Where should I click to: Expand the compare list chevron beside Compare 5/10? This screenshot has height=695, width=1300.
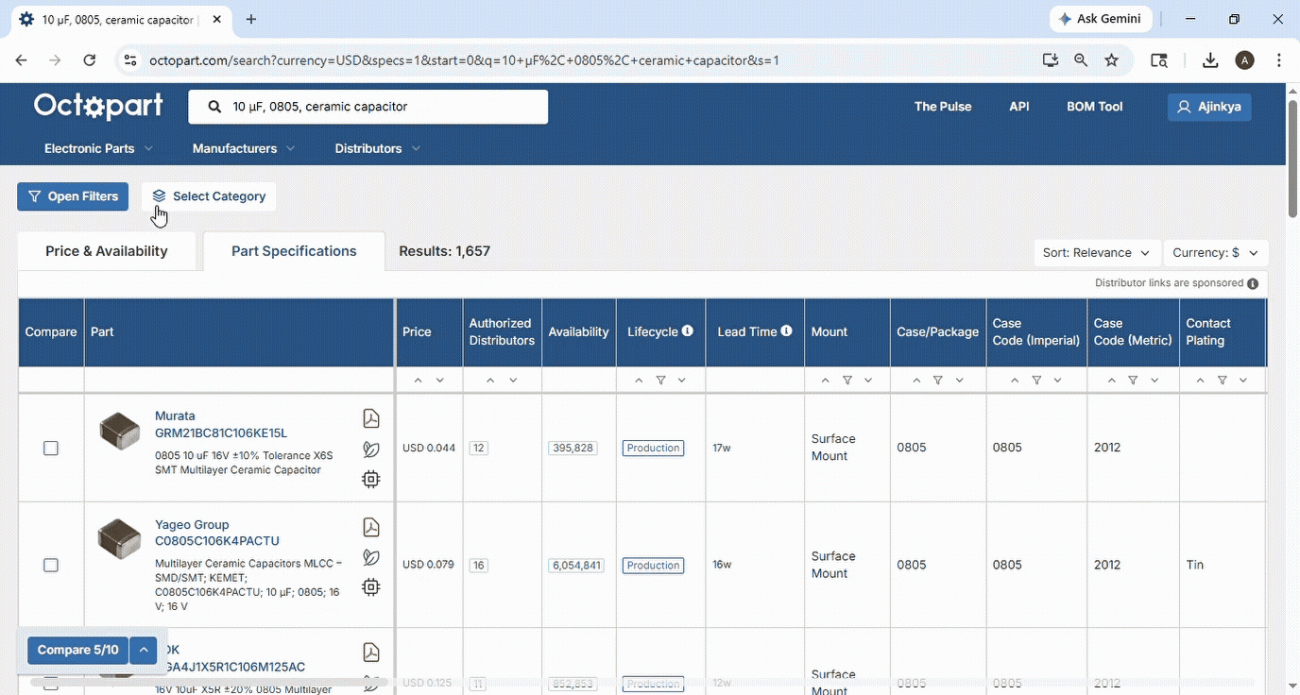[x=144, y=651]
